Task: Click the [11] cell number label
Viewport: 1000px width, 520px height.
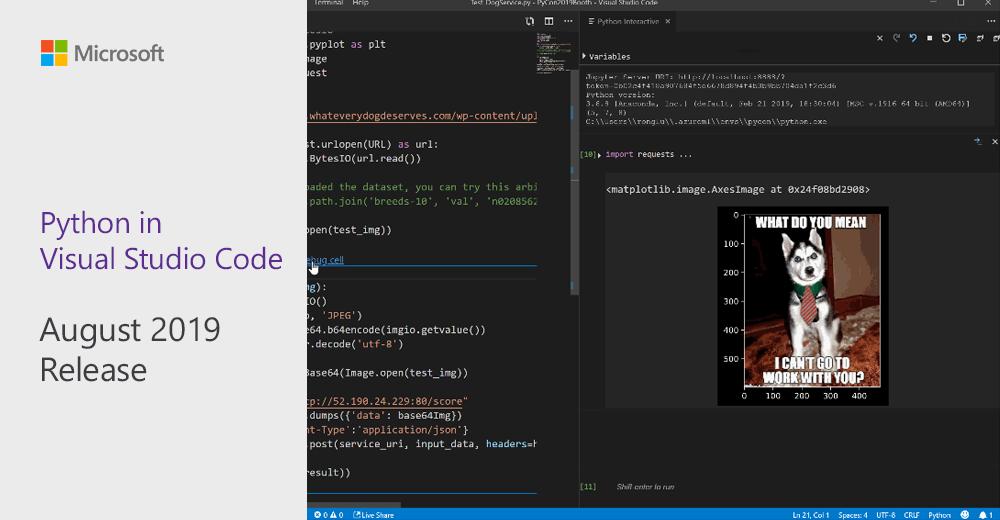Action: pyautogui.click(x=588, y=486)
